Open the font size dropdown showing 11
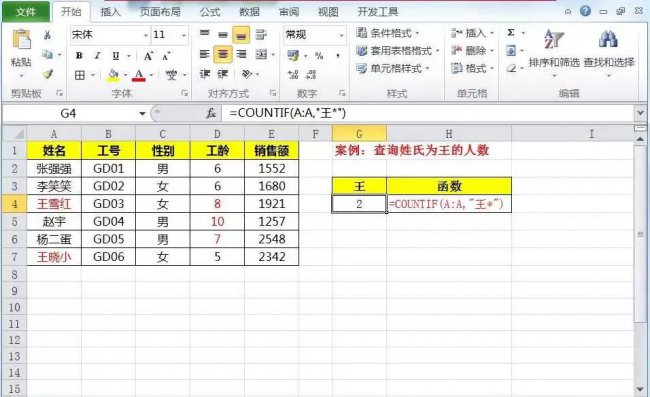The image size is (650, 397). (184, 35)
